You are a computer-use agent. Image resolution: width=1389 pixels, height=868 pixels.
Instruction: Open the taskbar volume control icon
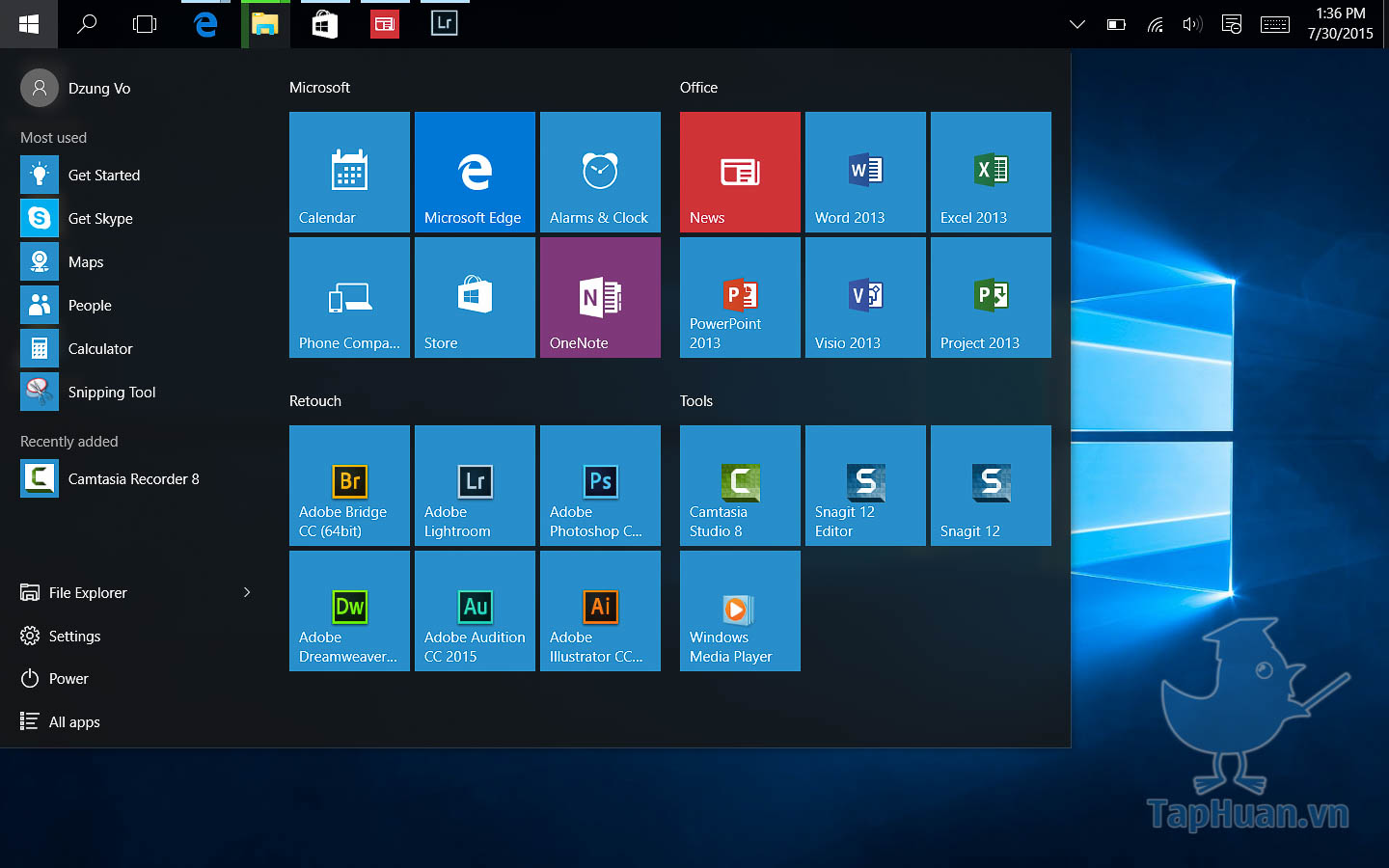point(1192,24)
